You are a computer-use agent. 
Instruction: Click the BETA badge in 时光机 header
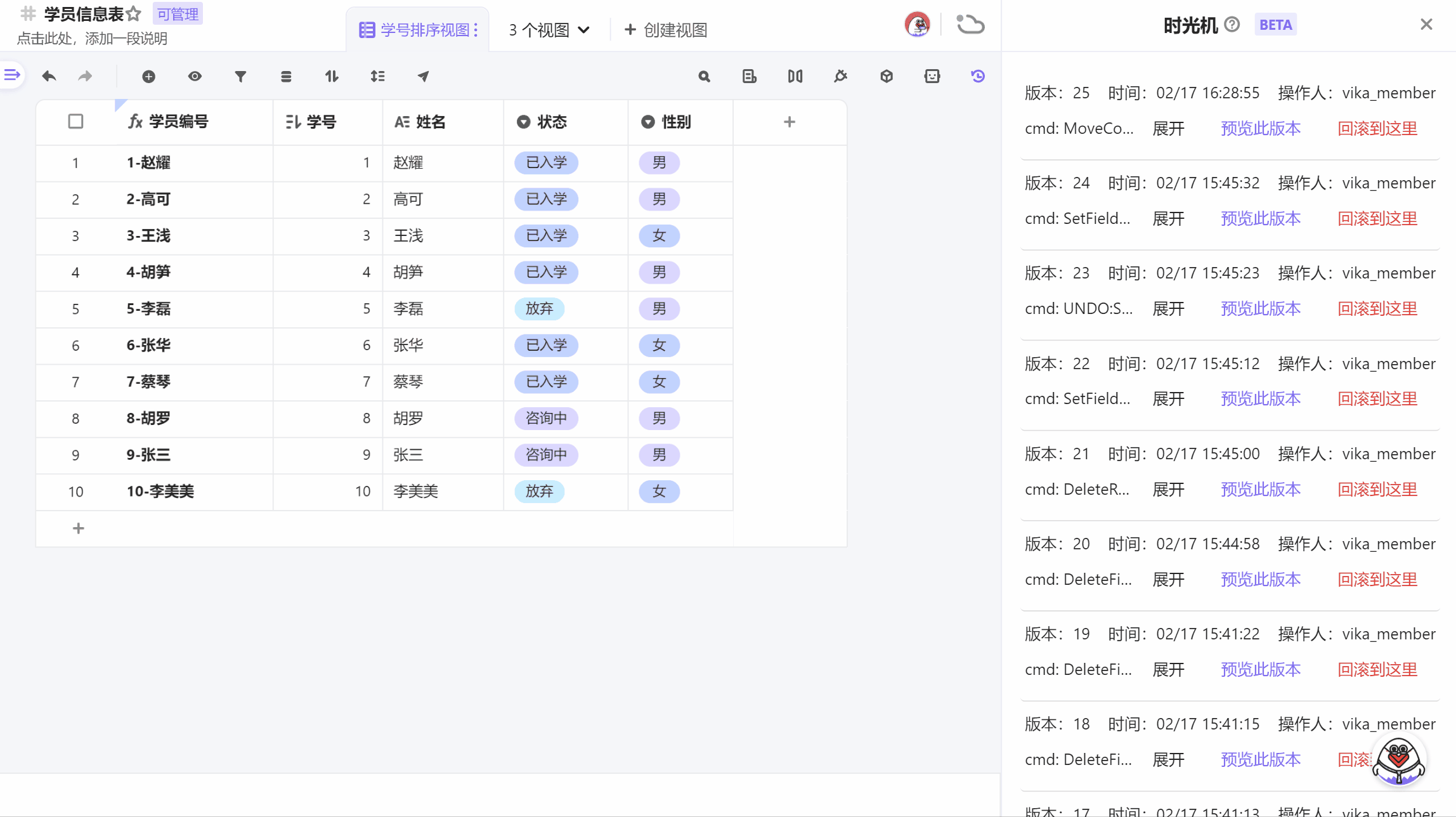(1275, 25)
